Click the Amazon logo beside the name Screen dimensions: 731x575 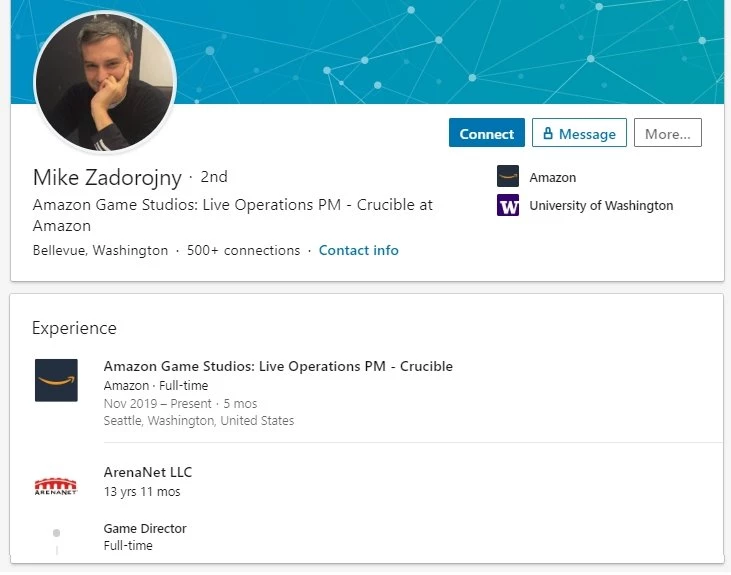pyautogui.click(x=508, y=177)
